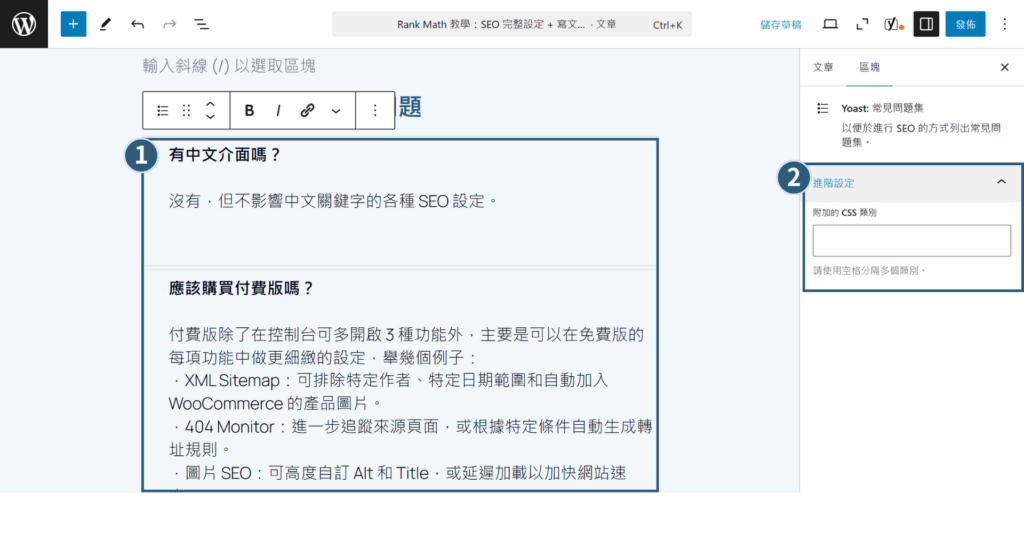The image size is (1024, 533).
Task: Close the settings sidebar
Action: click(1004, 67)
